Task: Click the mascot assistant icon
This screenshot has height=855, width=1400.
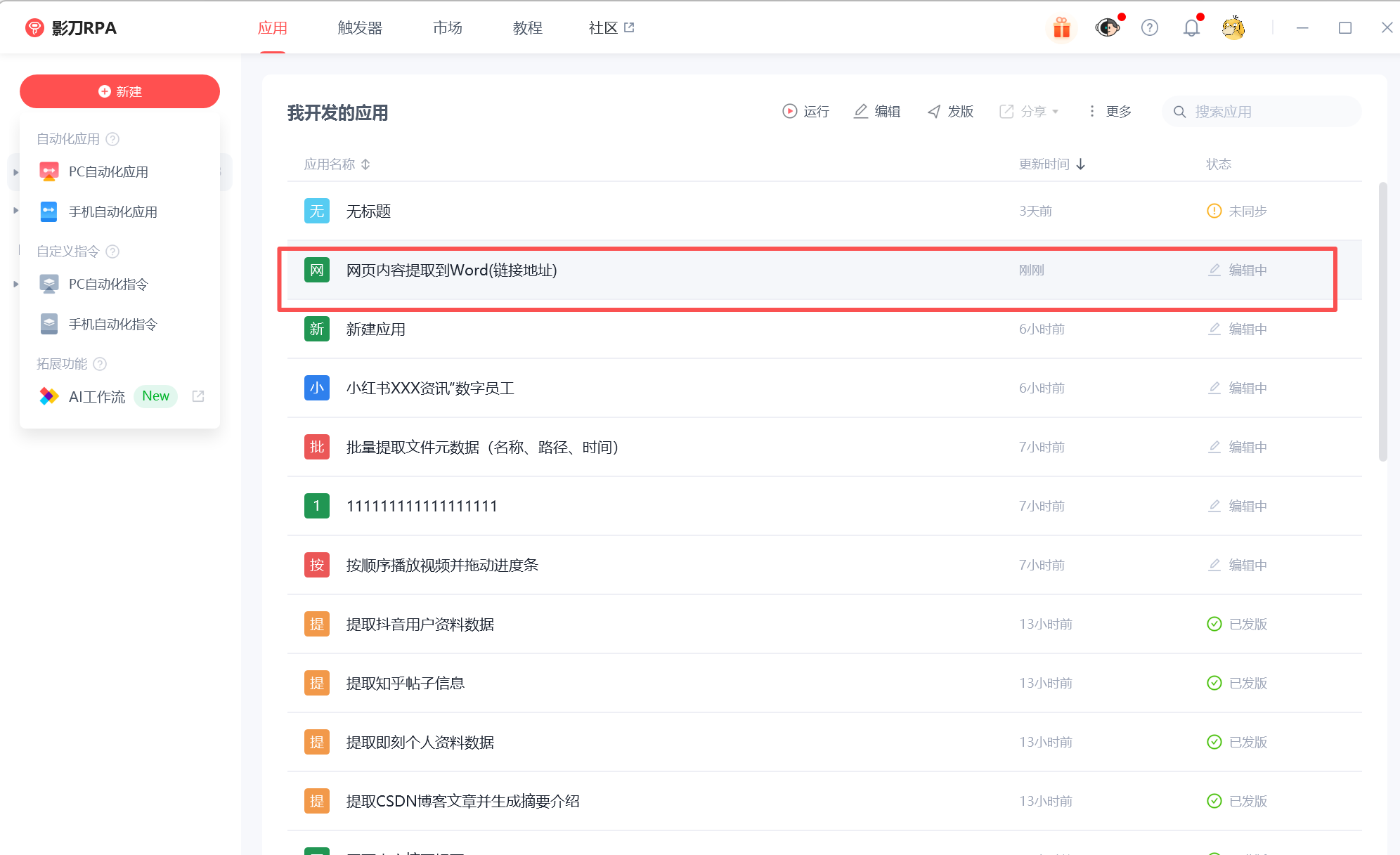Action: pyautogui.click(x=1107, y=28)
